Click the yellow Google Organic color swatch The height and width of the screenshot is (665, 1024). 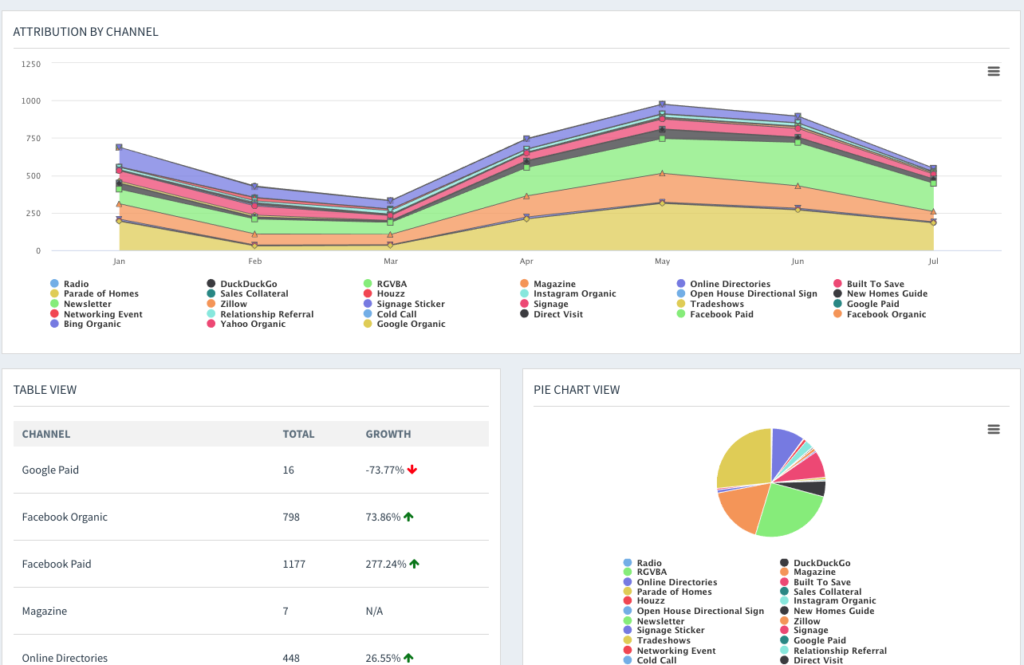(370, 324)
